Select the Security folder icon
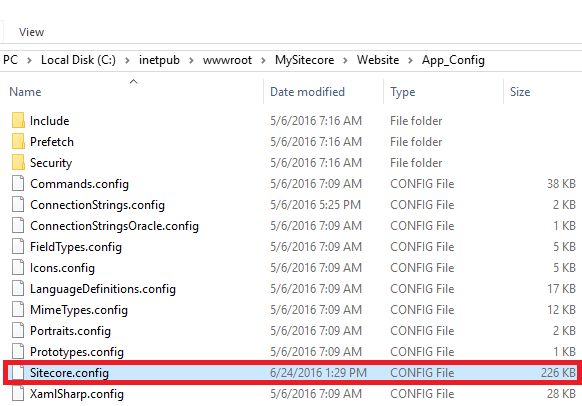 (x=18, y=163)
